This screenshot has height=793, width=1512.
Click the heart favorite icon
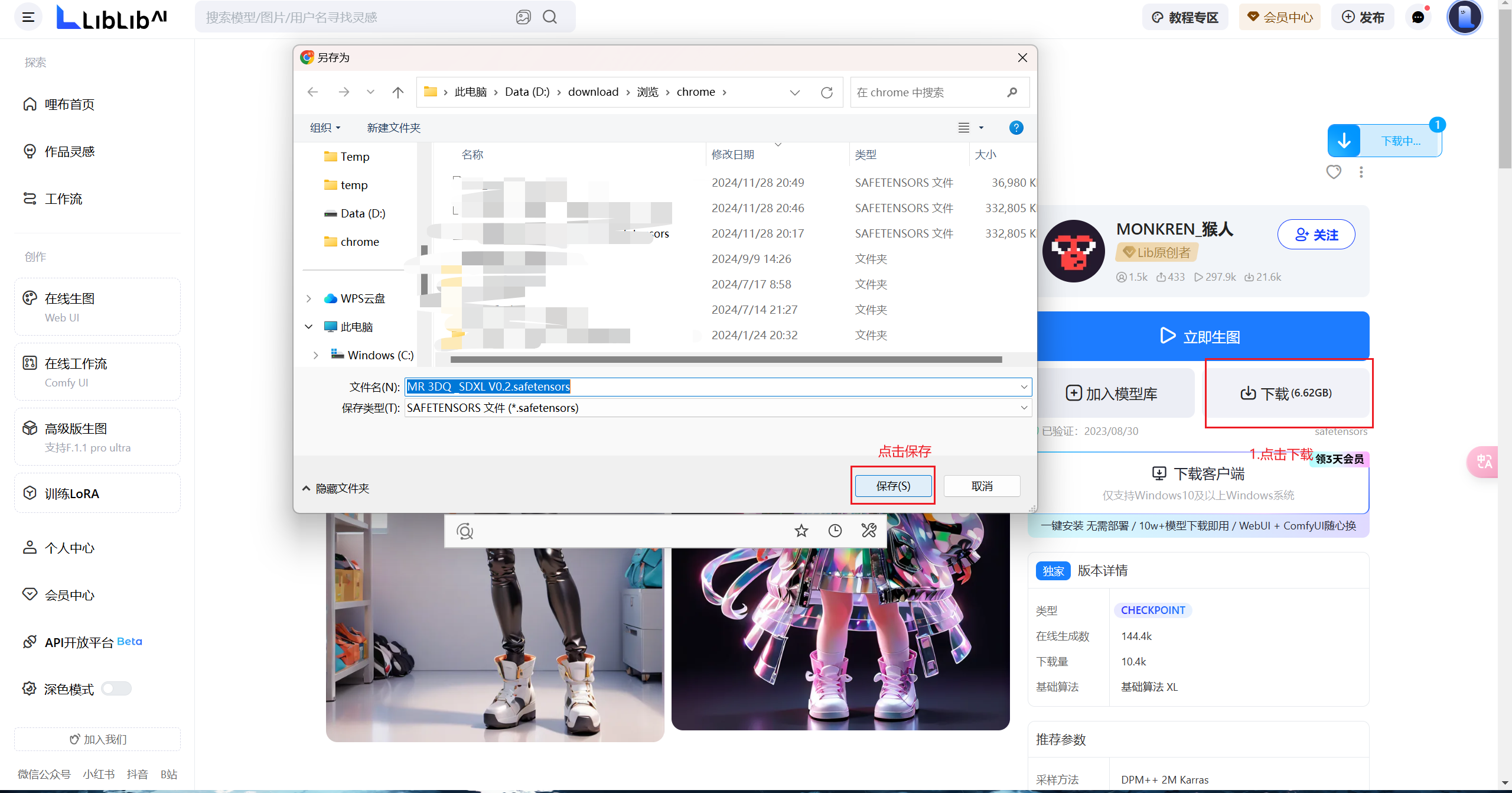pos(1334,172)
